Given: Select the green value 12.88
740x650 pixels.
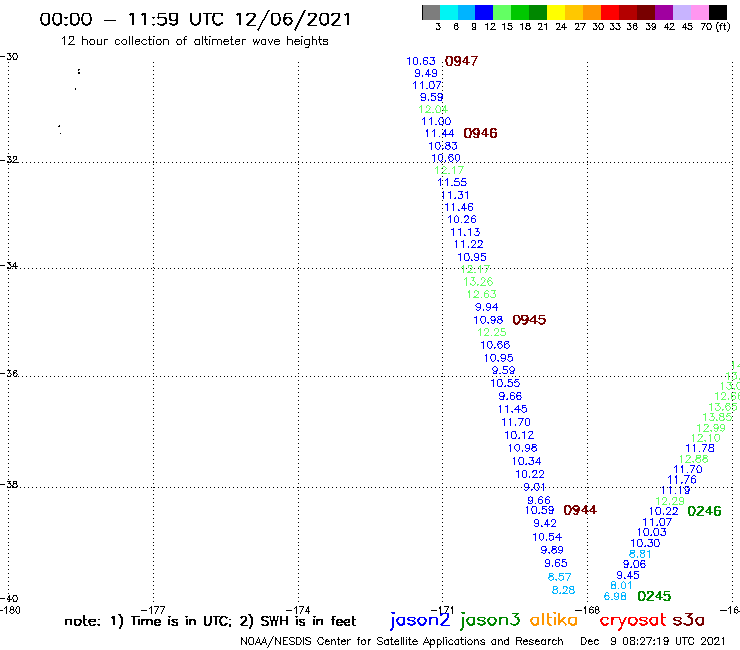Looking at the screenshot, I should coord(693,459).
